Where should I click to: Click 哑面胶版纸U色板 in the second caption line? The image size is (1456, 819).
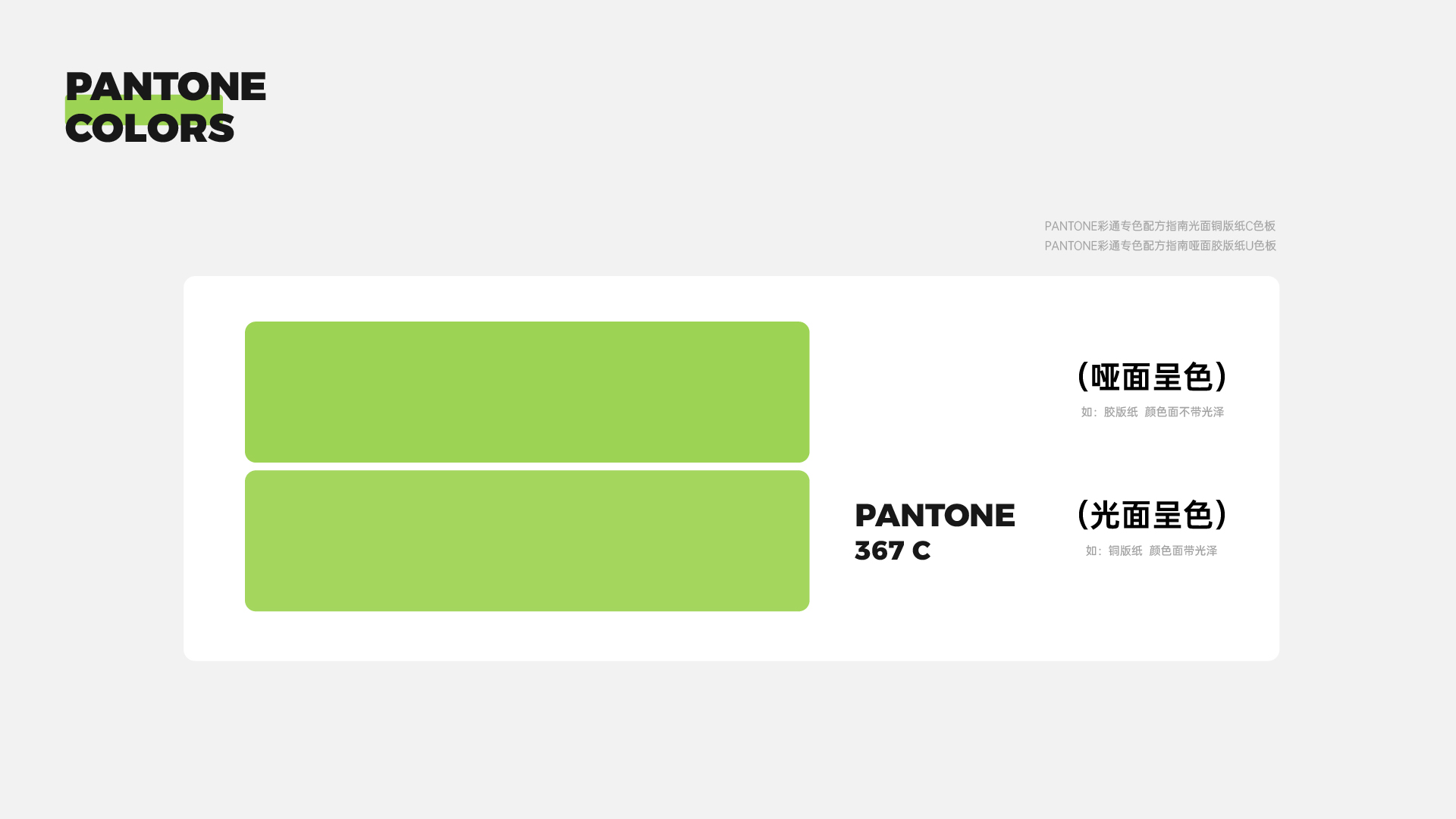(1232, 246)
